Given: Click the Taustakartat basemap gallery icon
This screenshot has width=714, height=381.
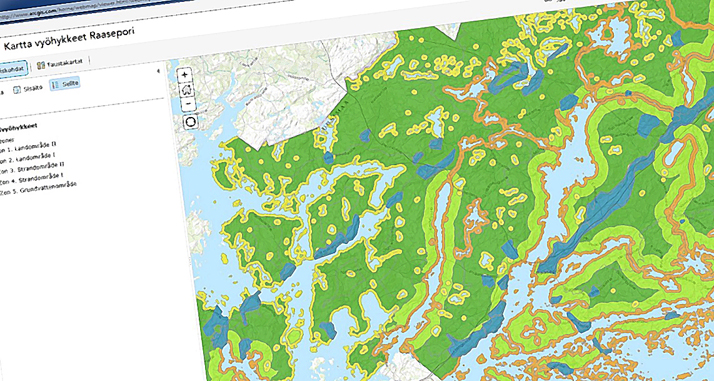Looking at the screenshot, I should [x=41, y=66].
